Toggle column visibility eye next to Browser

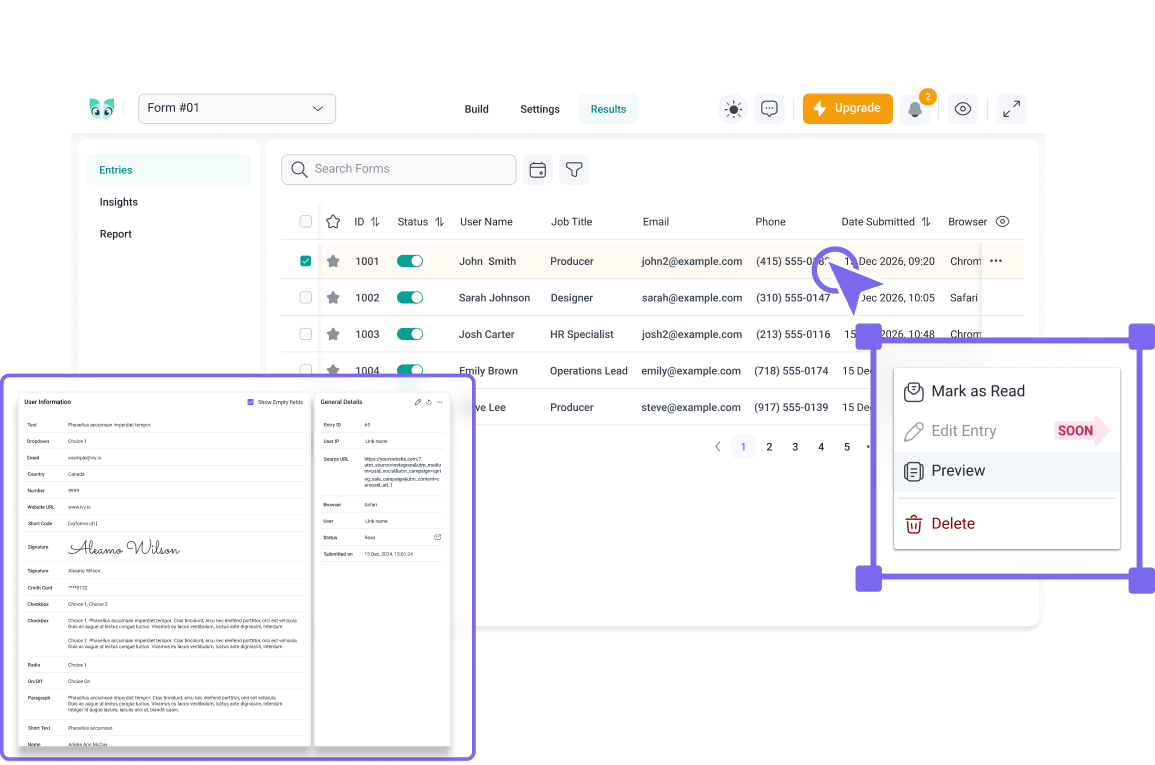point(1003,222)
